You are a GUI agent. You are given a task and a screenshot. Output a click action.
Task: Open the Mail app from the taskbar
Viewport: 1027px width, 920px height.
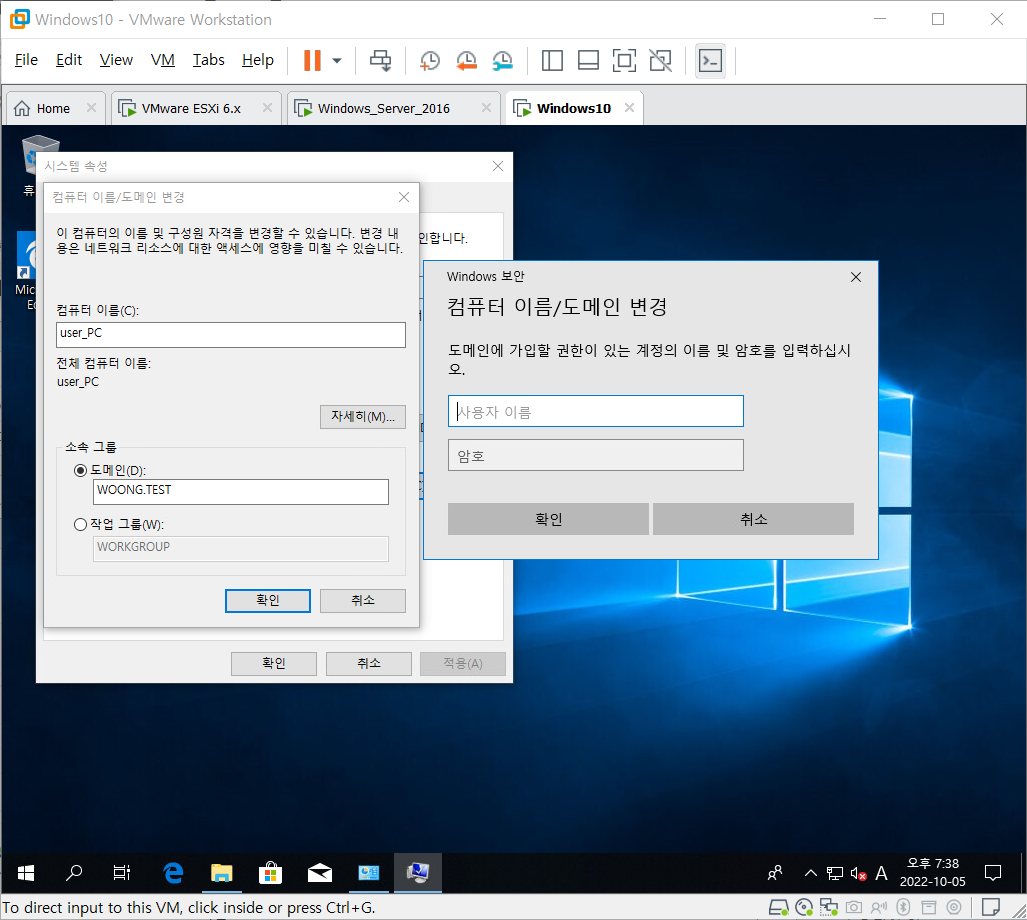(x=320, y=873)
